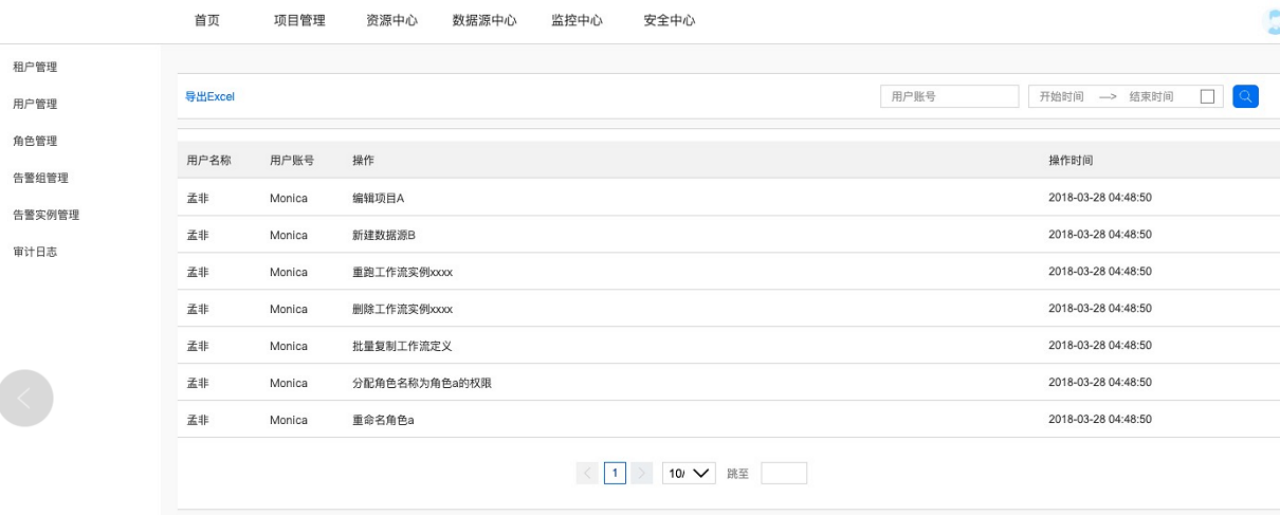The width and height of the screenshot is (1280, 515).
Task: Select page 1 in the pagination
Action: coord(615,473)
